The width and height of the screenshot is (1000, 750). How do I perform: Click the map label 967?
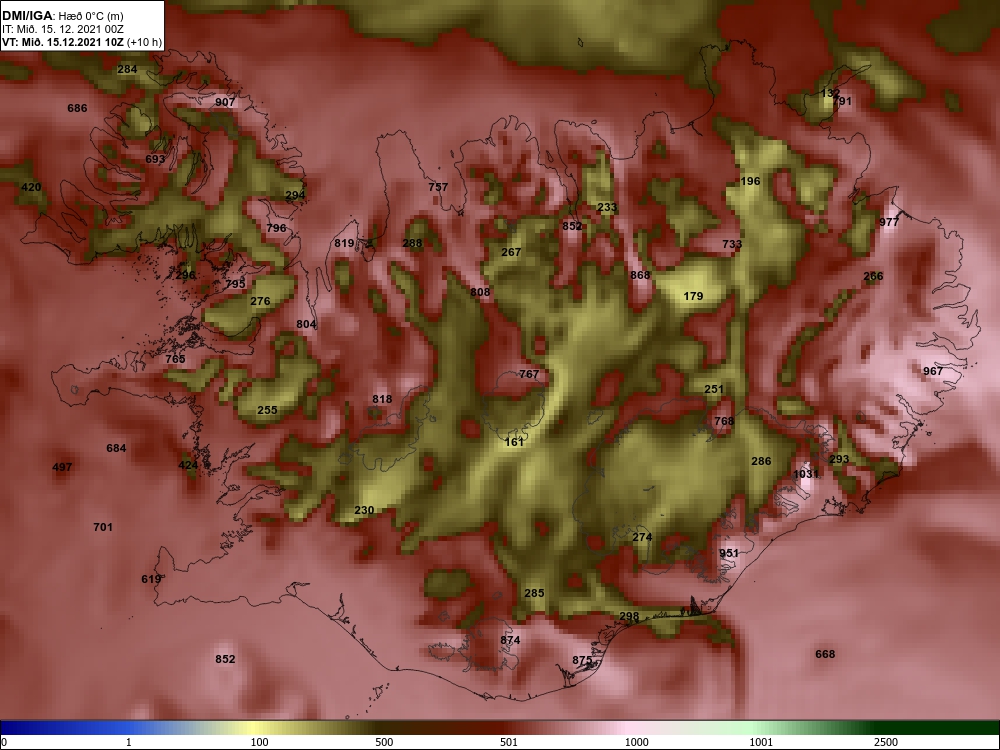click(933, 371)
